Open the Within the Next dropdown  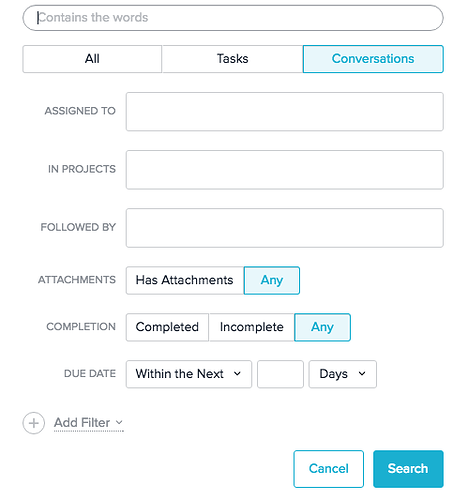(x=189, y=374)
